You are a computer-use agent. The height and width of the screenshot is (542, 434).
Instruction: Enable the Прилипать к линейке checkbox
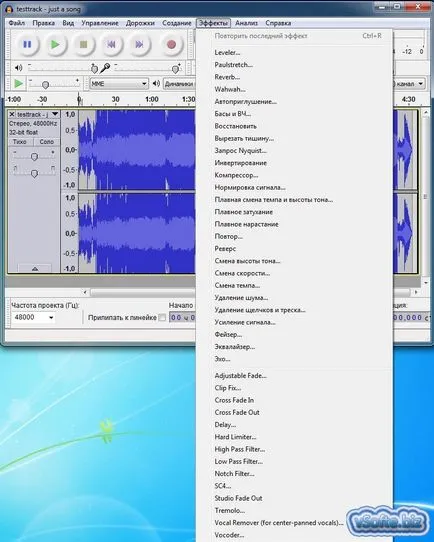pos(162,318)
